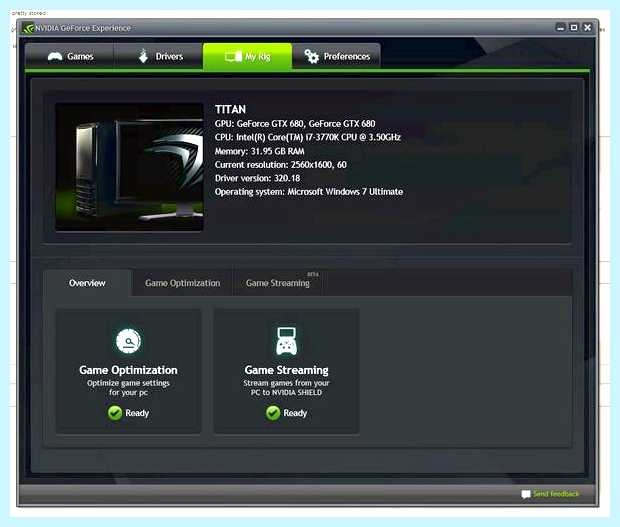The height and width of the screenshot is (527, 620).
Task: Click the GPU: GeForce GTX 680 line
Action: pyautogui.click(x=295, y=124)
